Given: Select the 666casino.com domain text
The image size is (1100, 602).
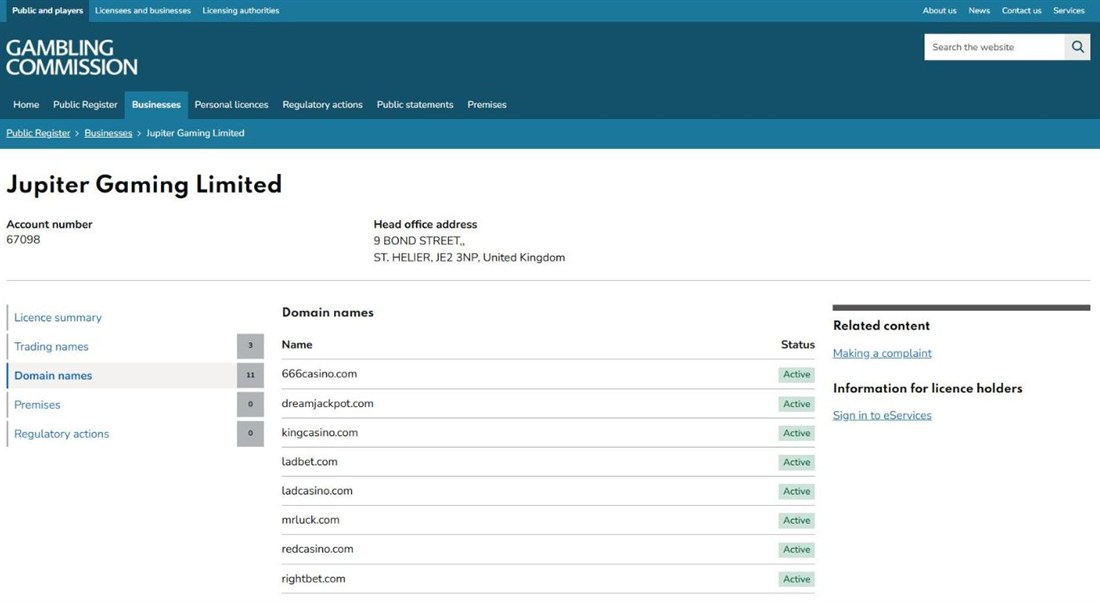Looking at the screenshot, I should 319,374.
